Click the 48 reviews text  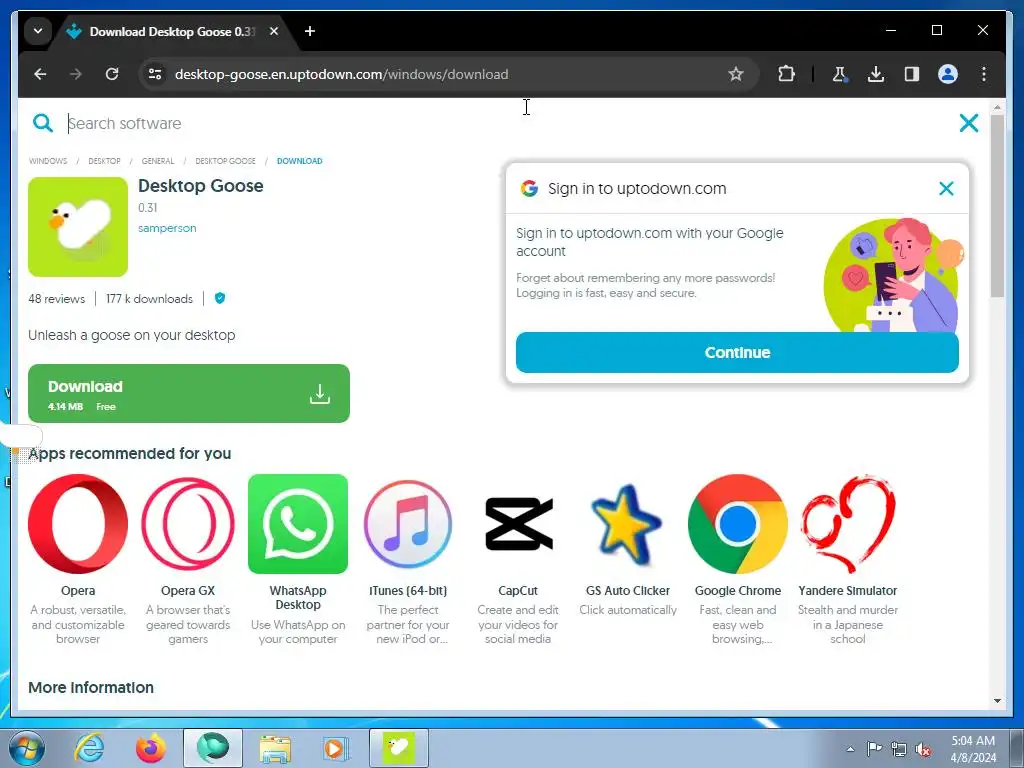56,299
